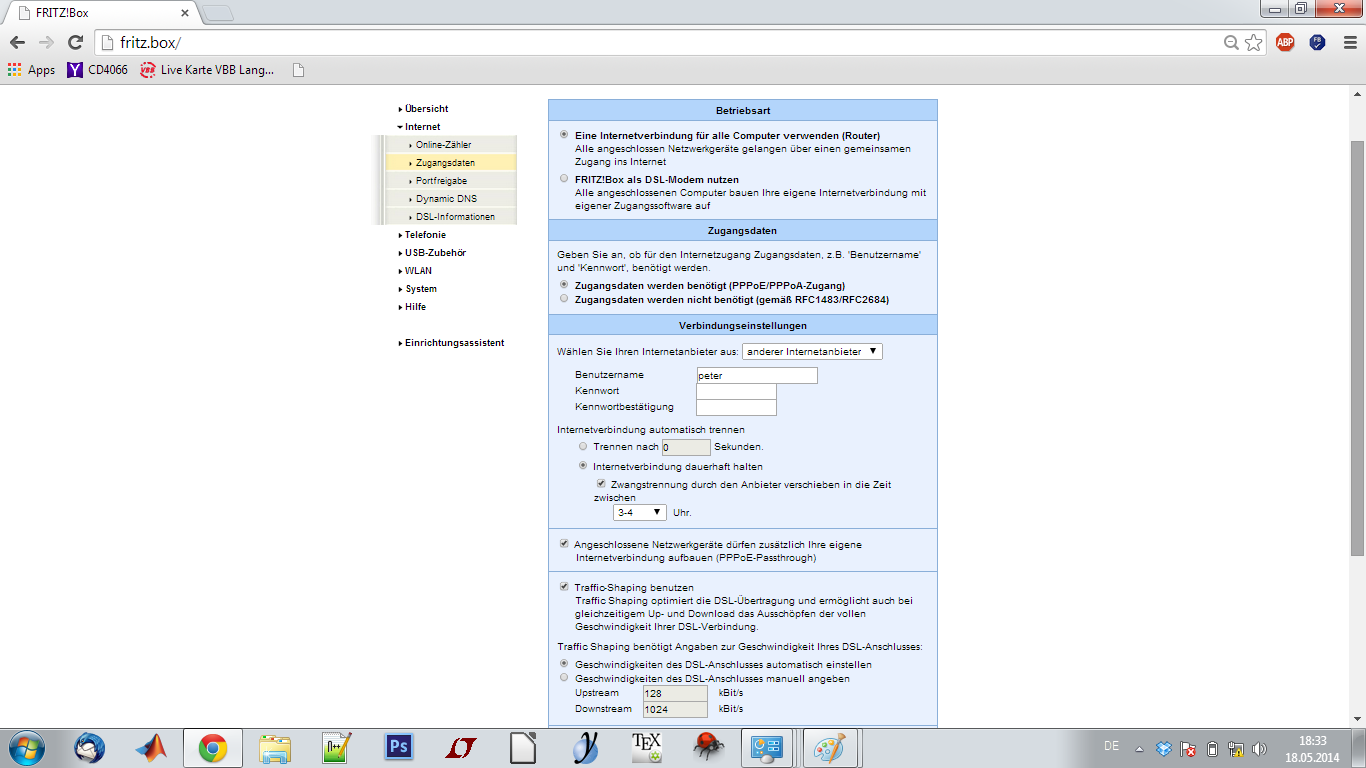
Task: Click Kennwort input field
Action: pyautogui.click(x=736, y=391)
